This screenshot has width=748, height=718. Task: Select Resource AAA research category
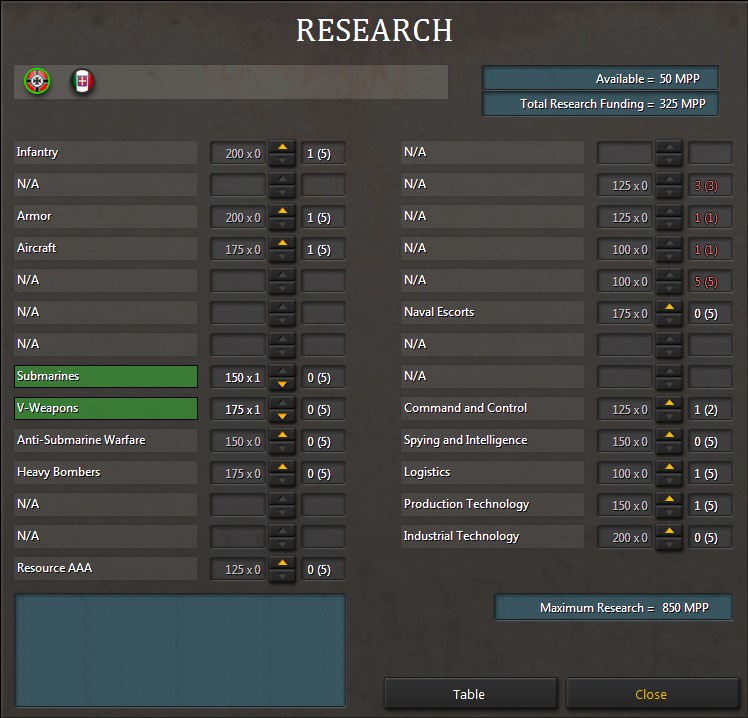(x=105, y=568)
